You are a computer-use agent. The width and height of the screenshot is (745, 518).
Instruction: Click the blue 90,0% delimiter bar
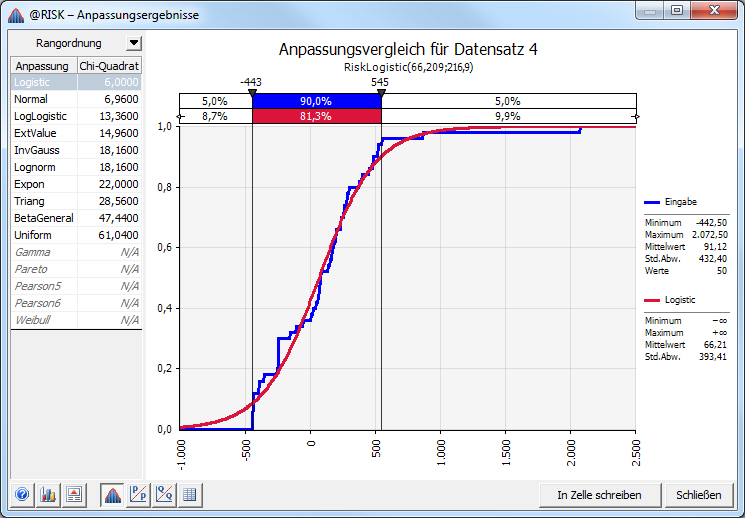(x=316, y=101)
